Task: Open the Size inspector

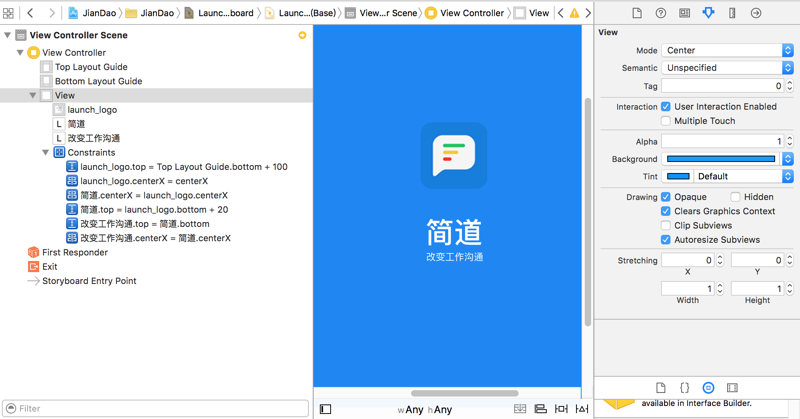Action: click(732, 13)
